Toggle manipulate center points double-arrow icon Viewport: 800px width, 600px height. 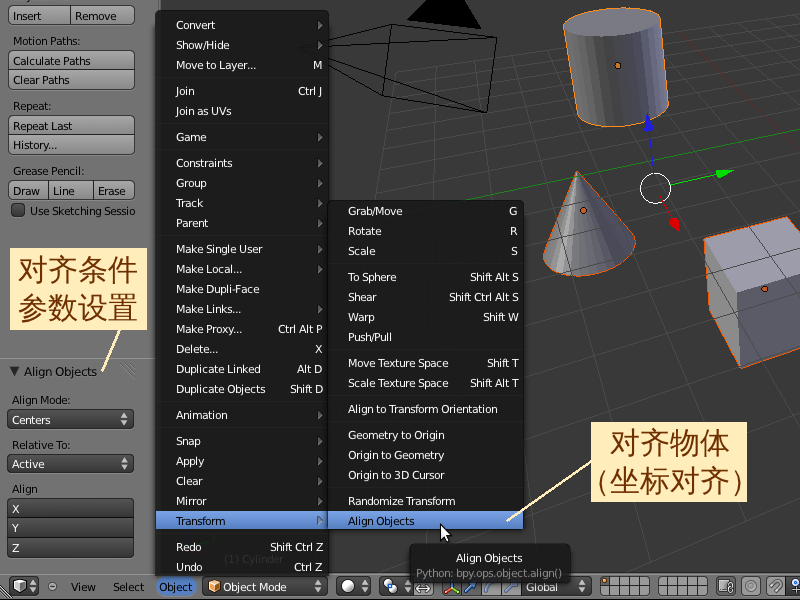coord(423,586)
